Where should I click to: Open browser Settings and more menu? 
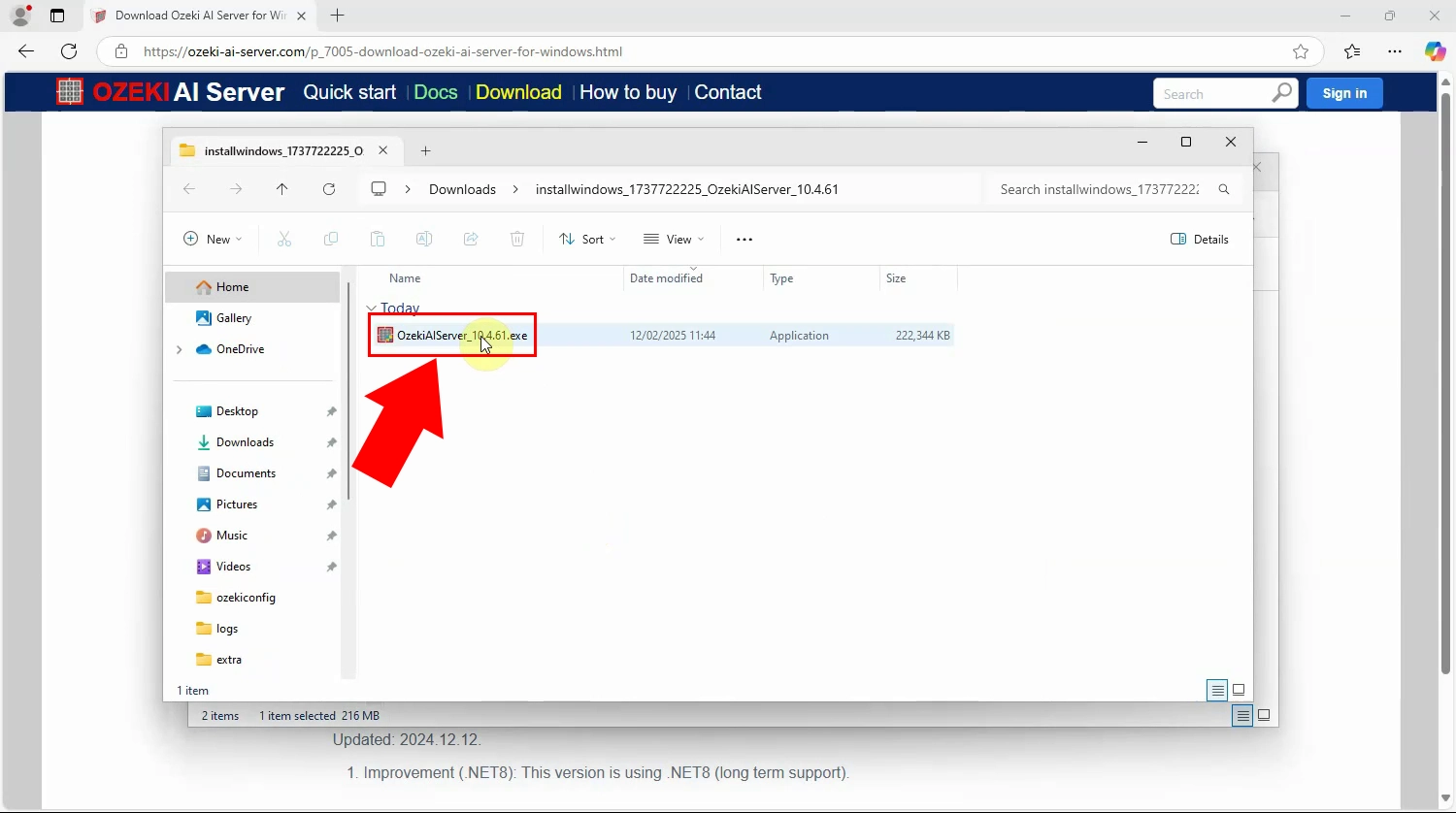[x=1395, y=51]
